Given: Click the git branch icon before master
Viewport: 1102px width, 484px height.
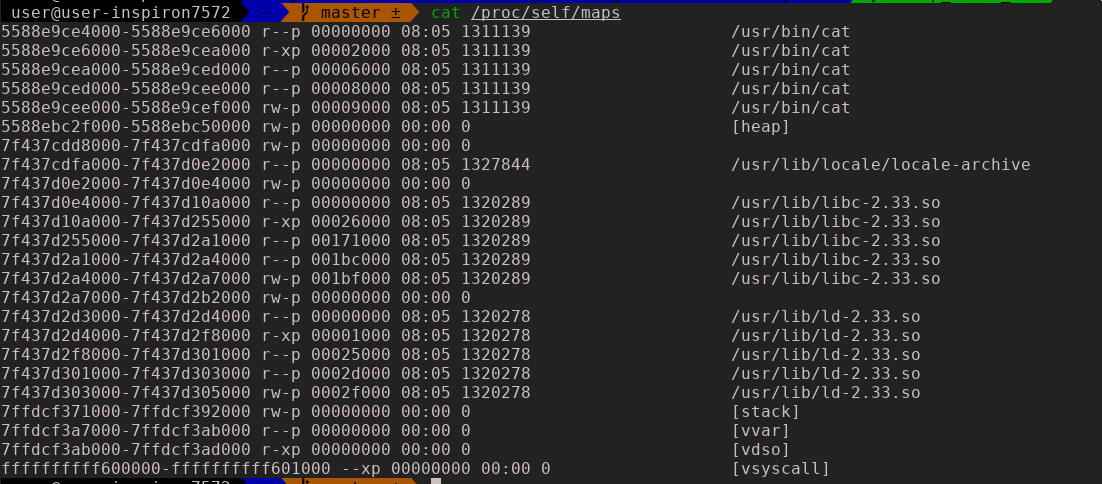Looking at the screenshot, I should tap(303, 13).
